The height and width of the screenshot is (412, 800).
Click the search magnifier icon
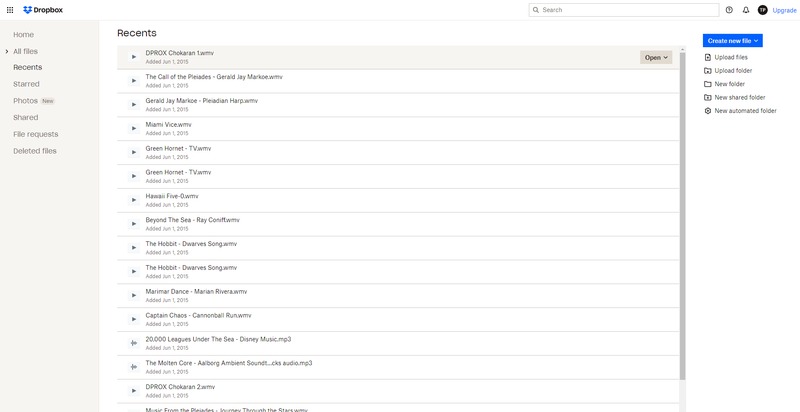[536, 10]
